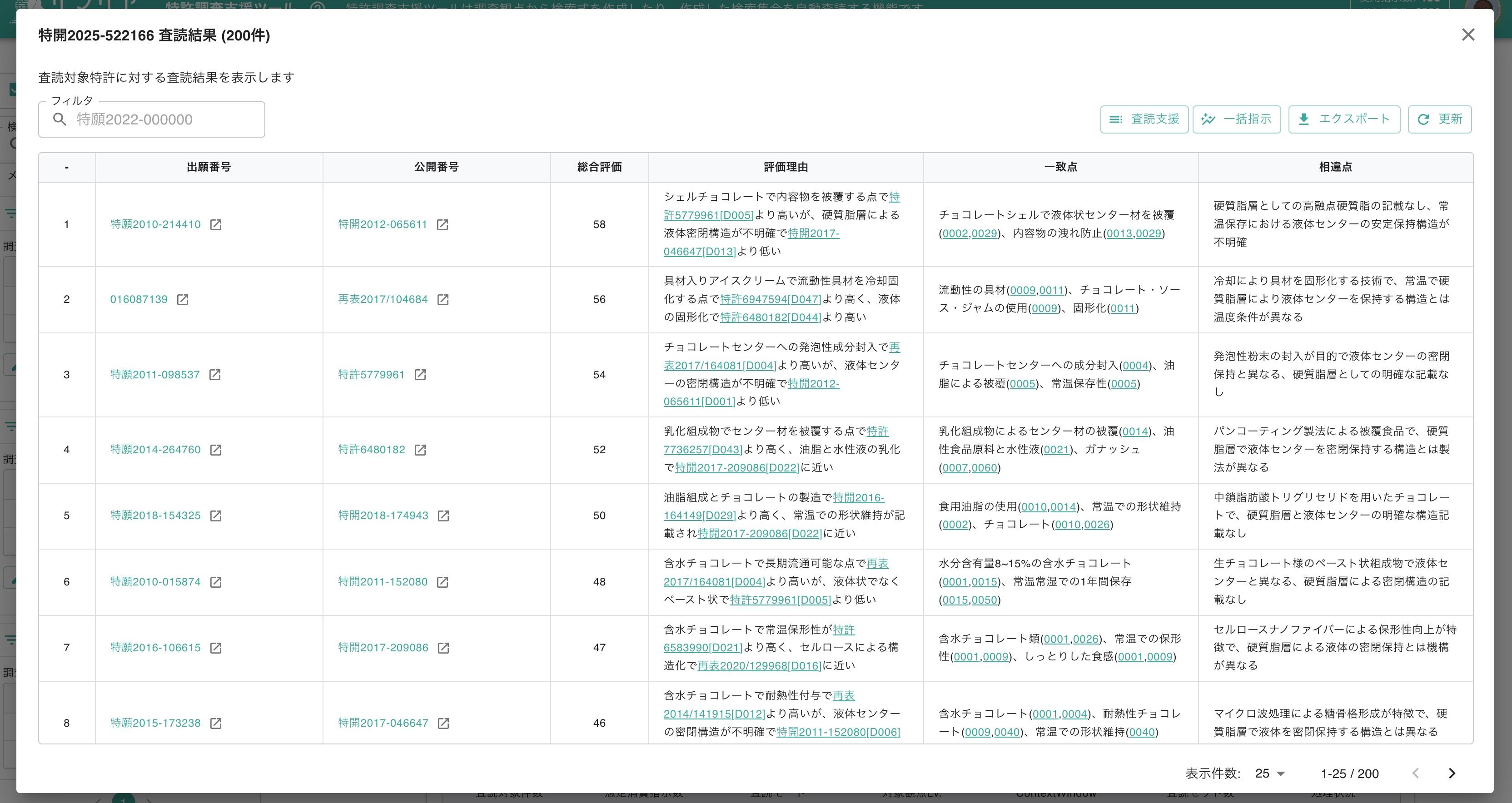The image size is (1512, 803).
Task: Open application number 016087139 link
Action: click(139, 299)
